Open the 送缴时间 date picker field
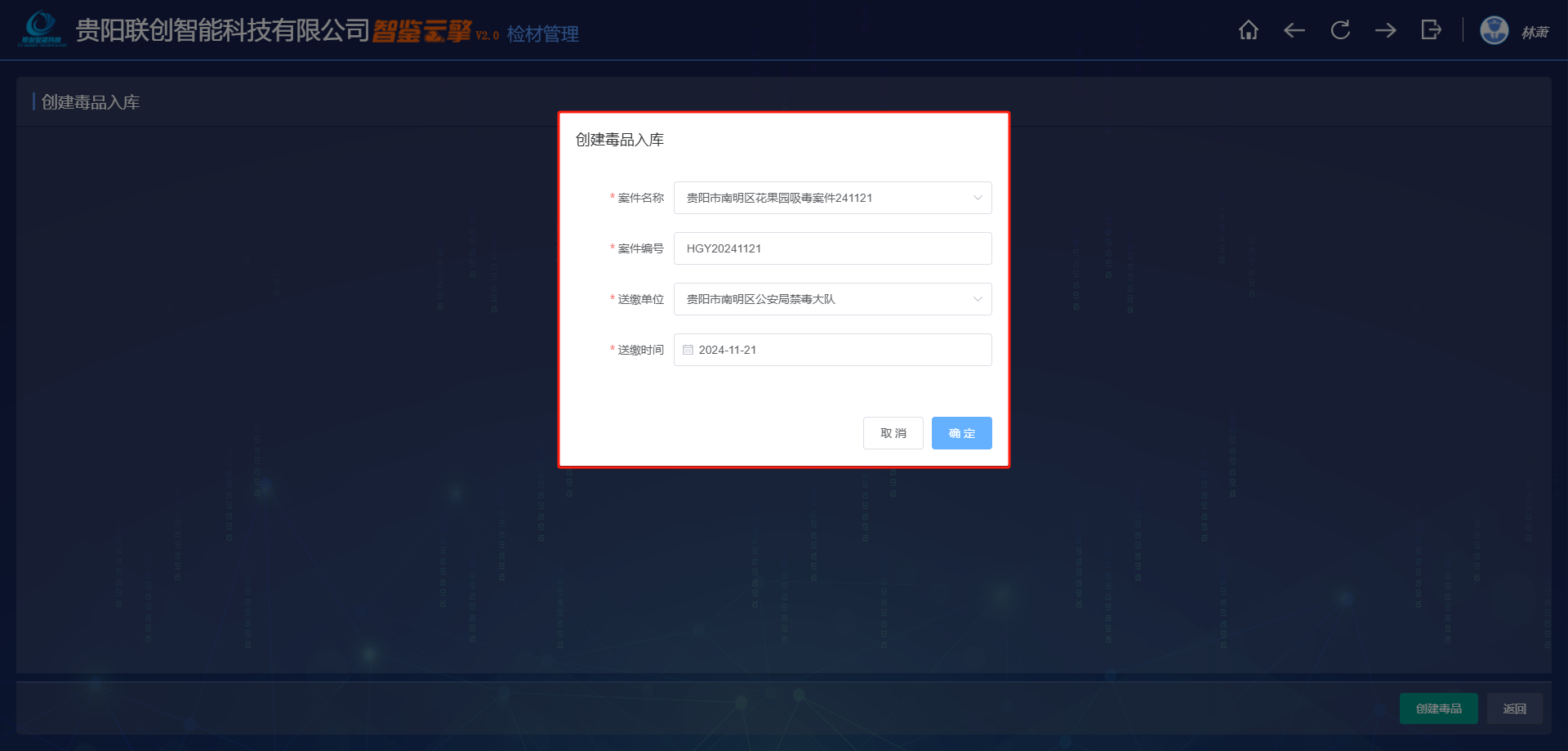This screenshot has height=751, width=1568. 832,350
